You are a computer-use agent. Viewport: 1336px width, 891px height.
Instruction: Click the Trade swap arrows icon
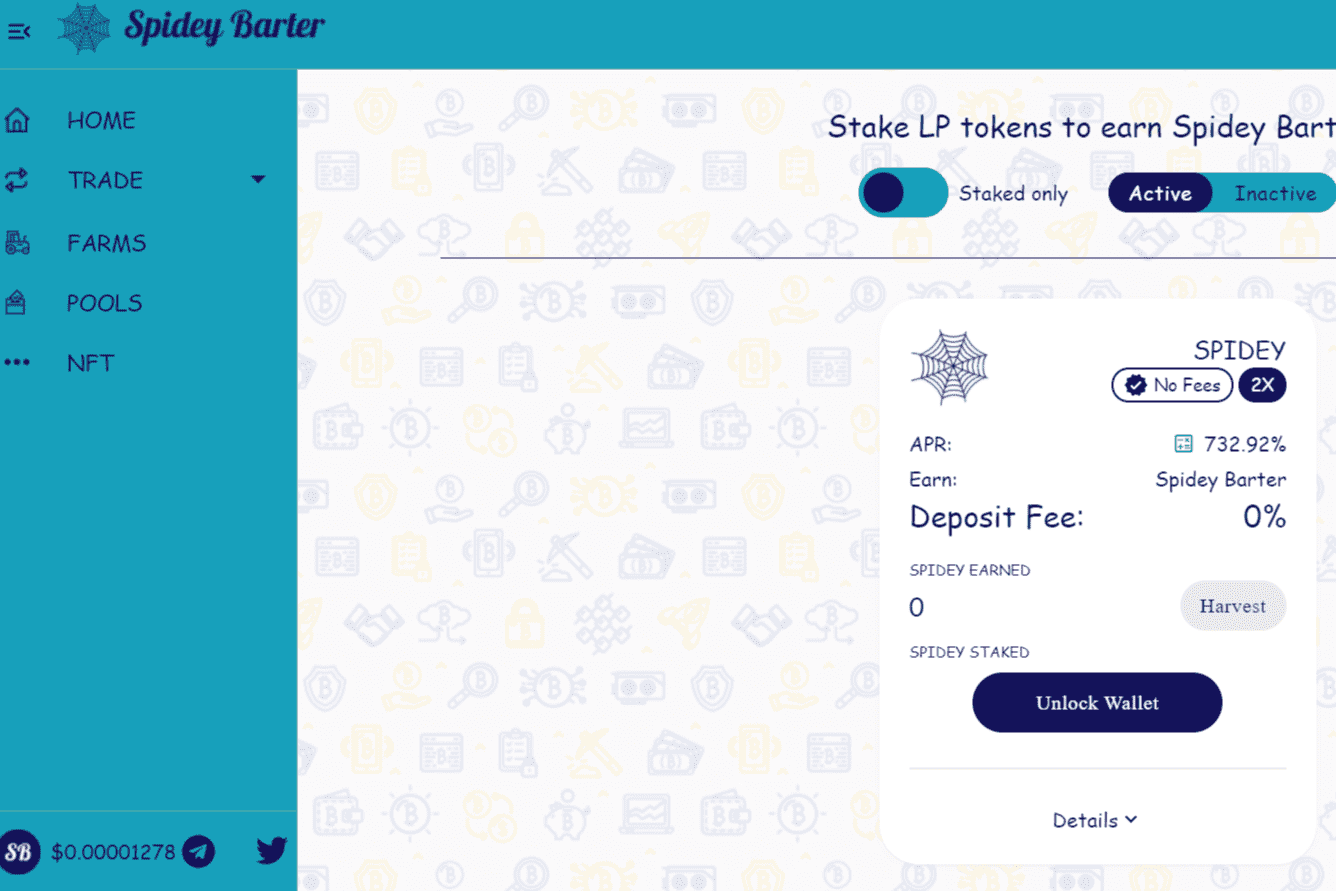(x=18, y=181)
